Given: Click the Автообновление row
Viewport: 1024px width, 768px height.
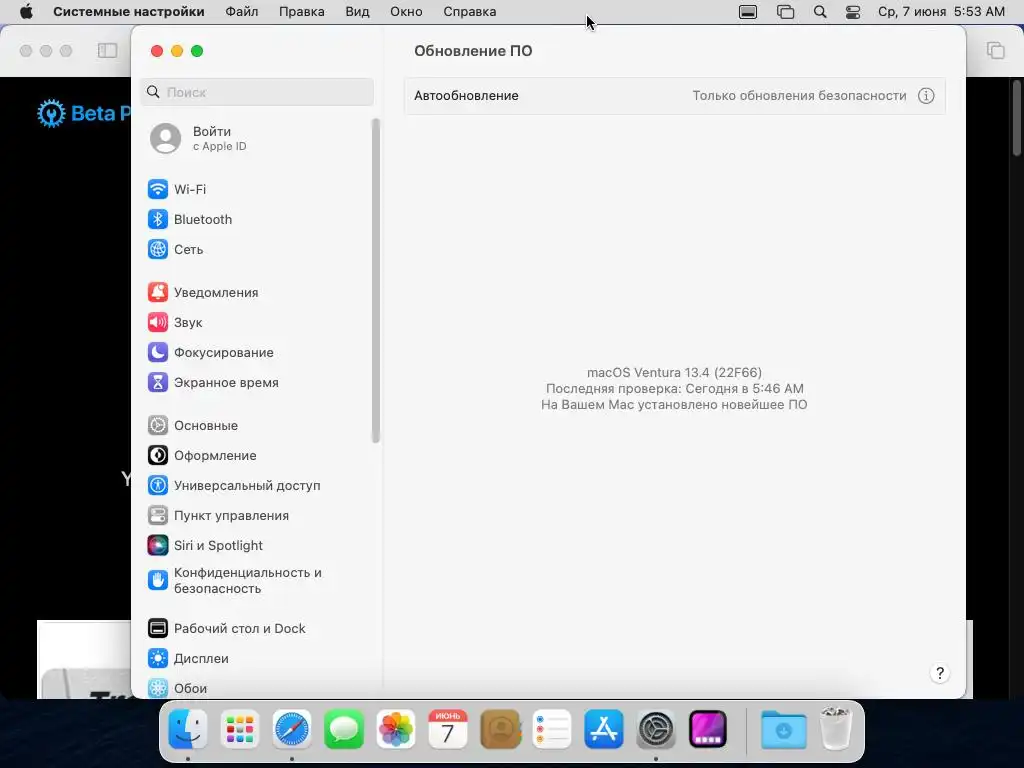Looking at the screenshot, I should pos(675,96).
